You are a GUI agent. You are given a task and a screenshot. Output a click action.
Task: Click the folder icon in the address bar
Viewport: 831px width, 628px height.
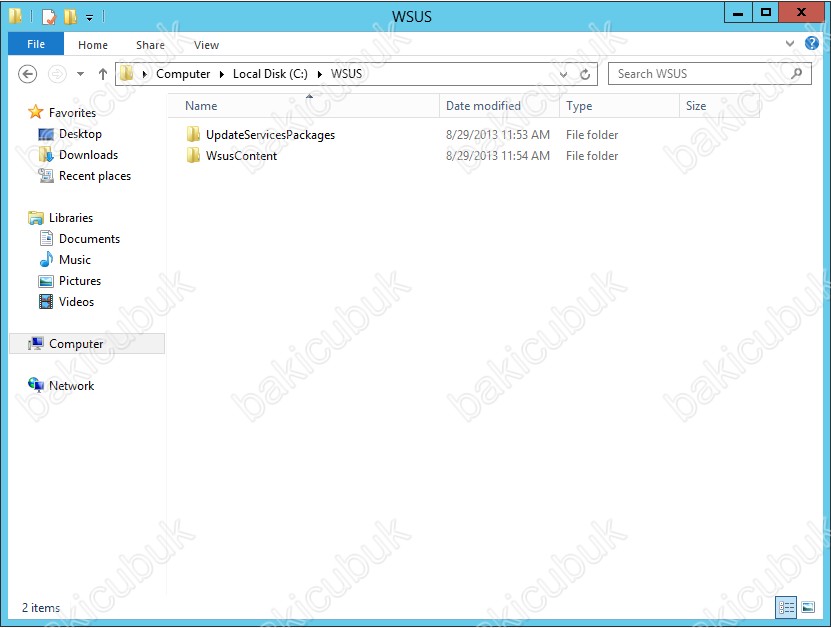[127, 73]
